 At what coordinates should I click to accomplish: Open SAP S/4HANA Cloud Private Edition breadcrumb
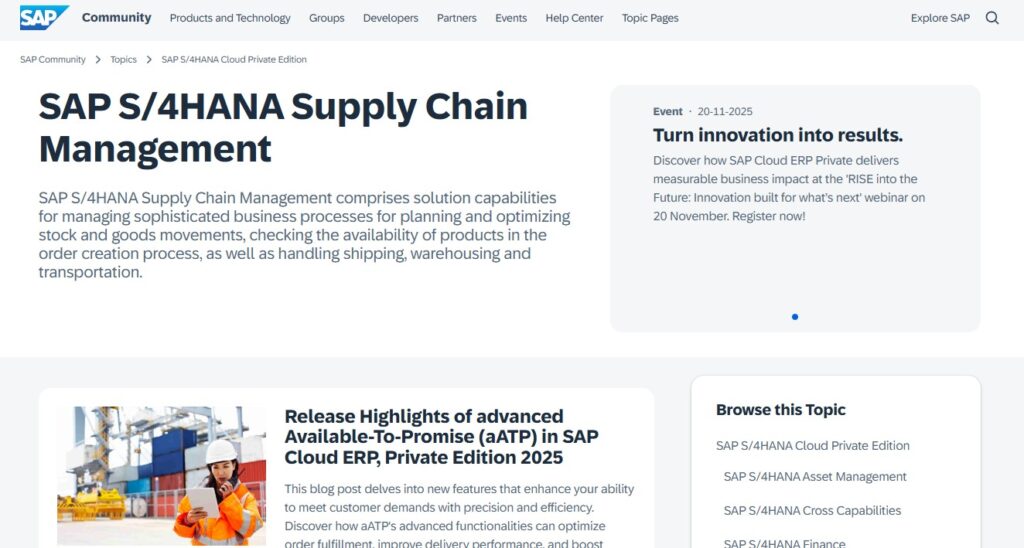[x=234, y=60]
